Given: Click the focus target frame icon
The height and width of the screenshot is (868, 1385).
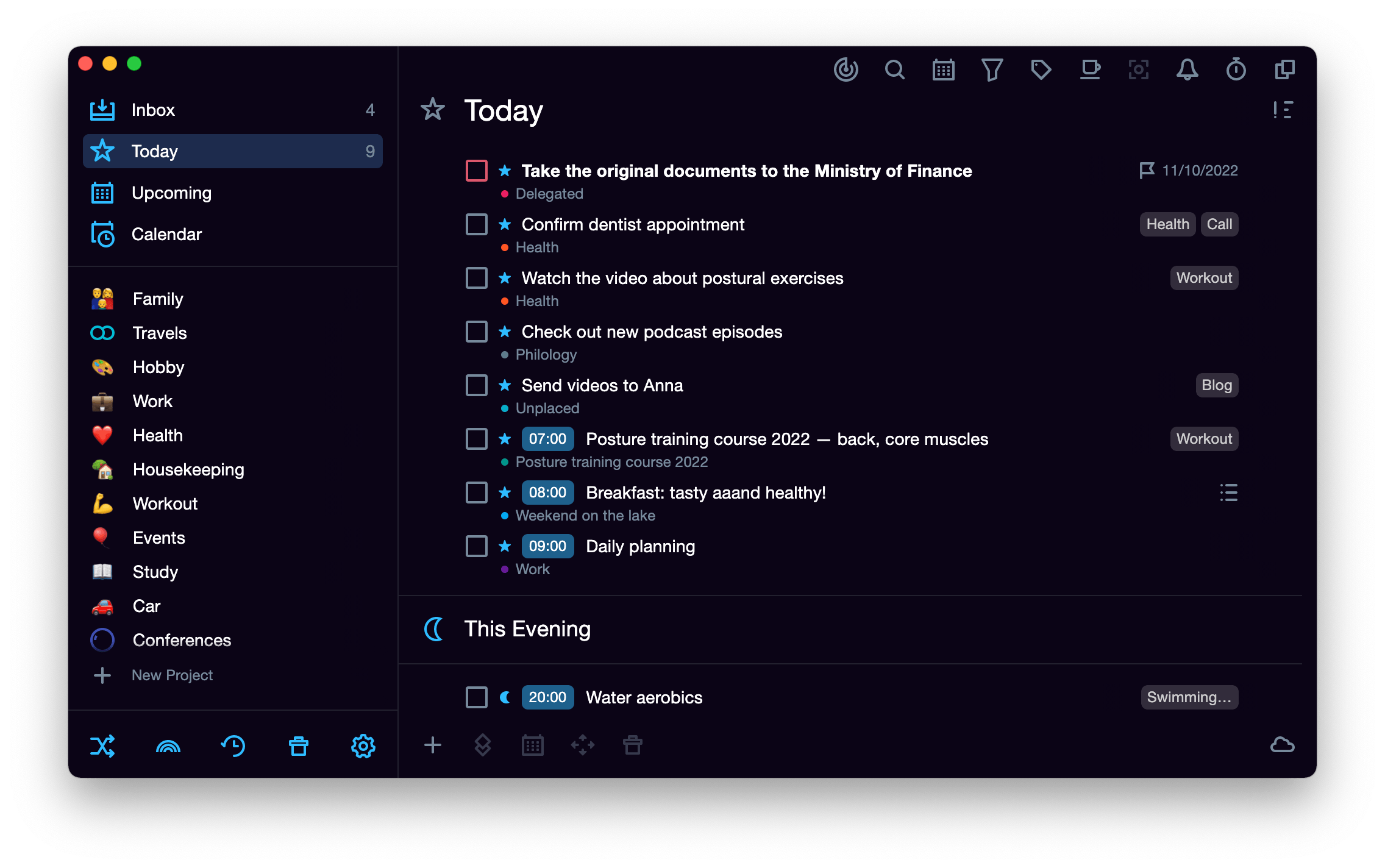Looking at the screenshot, I should coord(1138,69).
